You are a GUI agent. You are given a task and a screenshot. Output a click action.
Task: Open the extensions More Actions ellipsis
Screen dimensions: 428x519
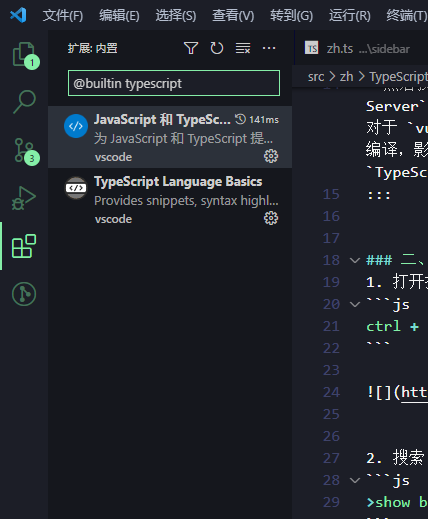(269, 48)
